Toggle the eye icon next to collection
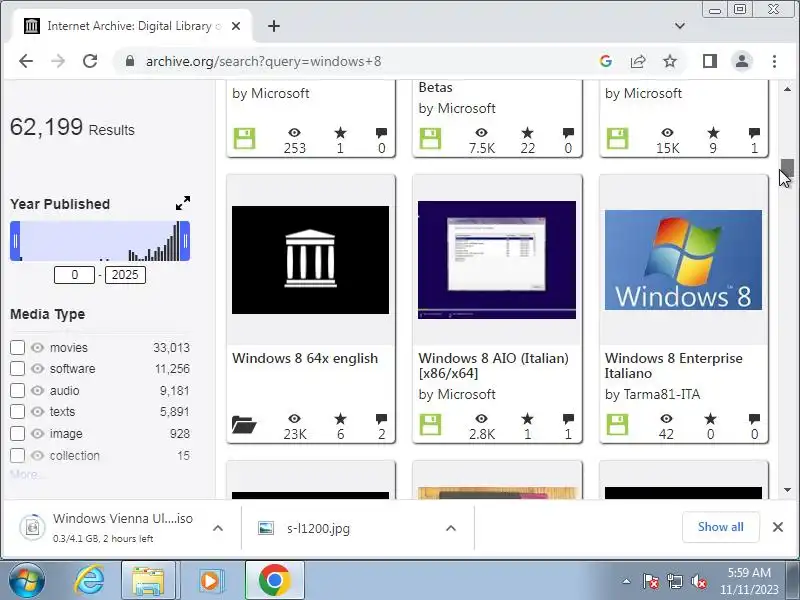The width and height of the screenshot is (800, 600). (37, 455)
